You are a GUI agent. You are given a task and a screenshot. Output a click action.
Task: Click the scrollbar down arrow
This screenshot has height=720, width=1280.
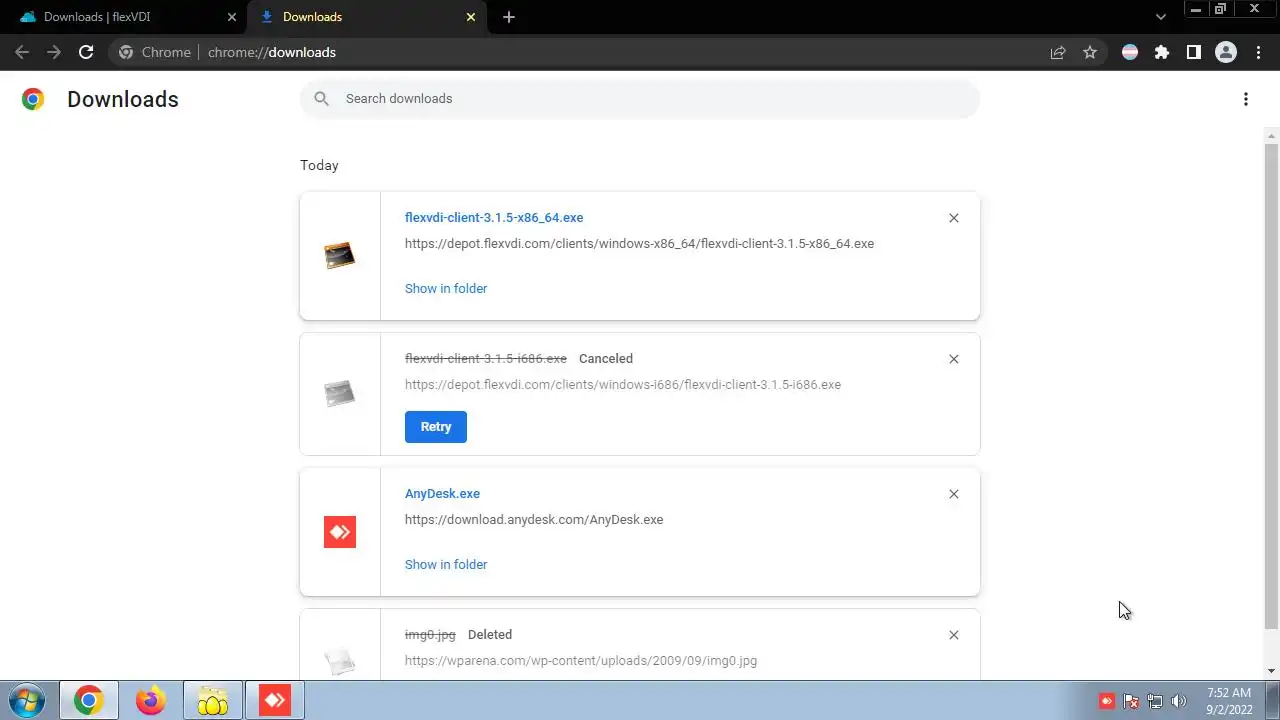click(x=1272, y=671)
